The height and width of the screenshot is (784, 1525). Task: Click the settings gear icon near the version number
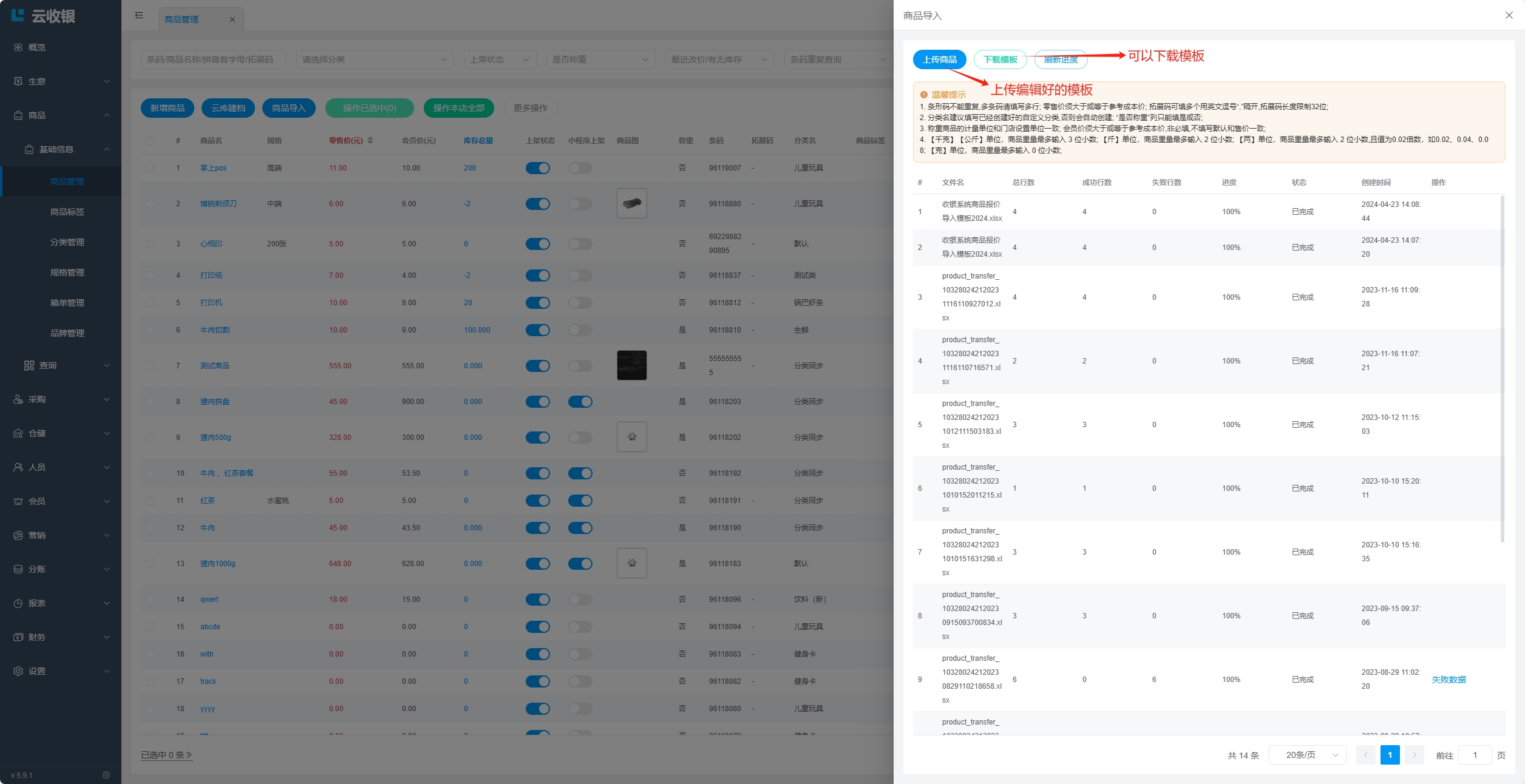point(106,775)
